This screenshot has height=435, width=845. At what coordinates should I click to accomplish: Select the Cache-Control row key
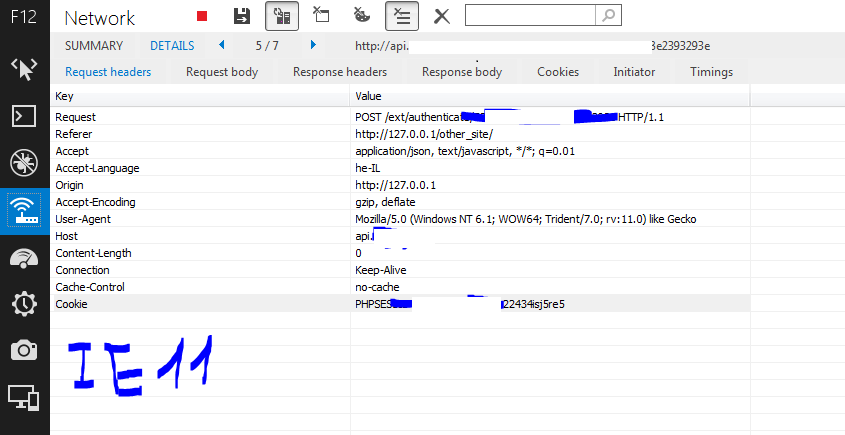point(90,287)
